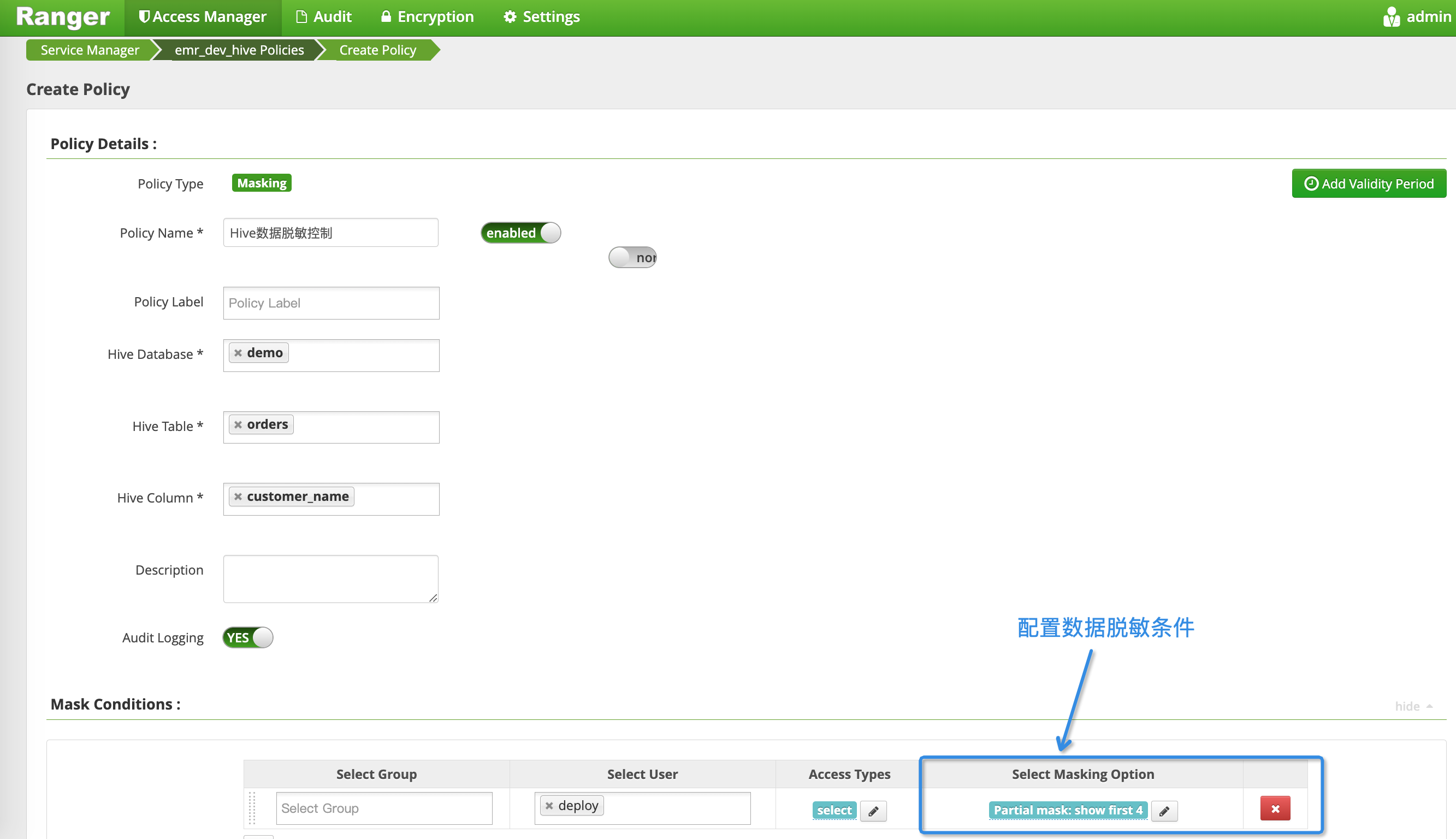Toggle the policy enabled switch
The height and width of the screenshot is (839, 1456).
[521, 232]
